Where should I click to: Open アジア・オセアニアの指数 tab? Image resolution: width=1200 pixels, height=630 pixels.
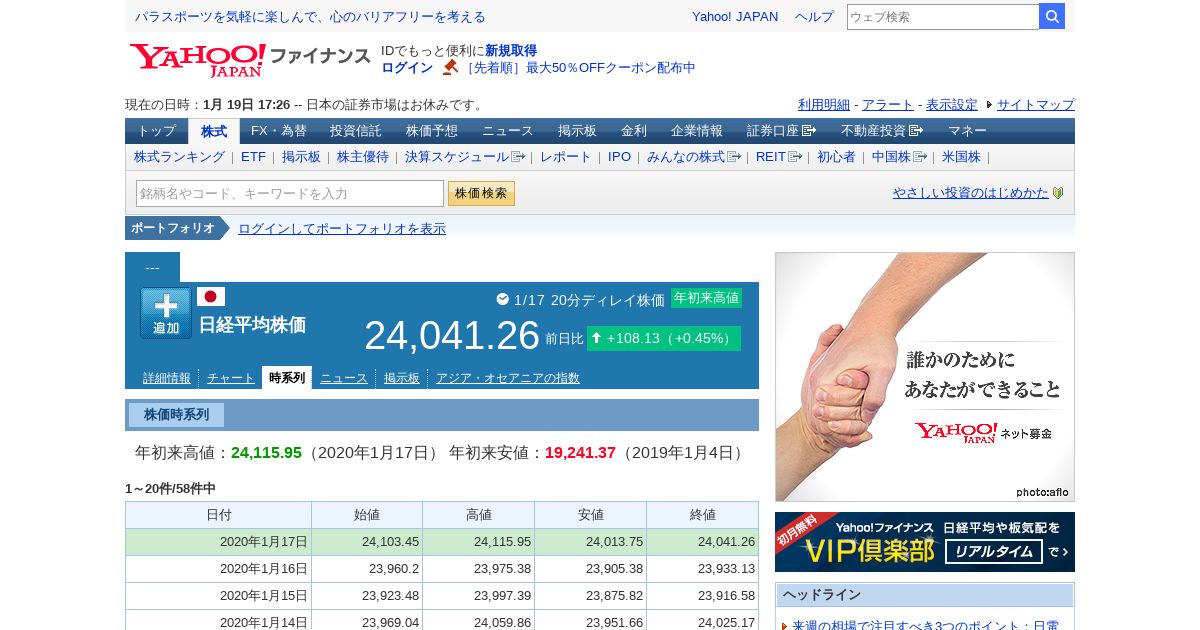coord(508,378)
